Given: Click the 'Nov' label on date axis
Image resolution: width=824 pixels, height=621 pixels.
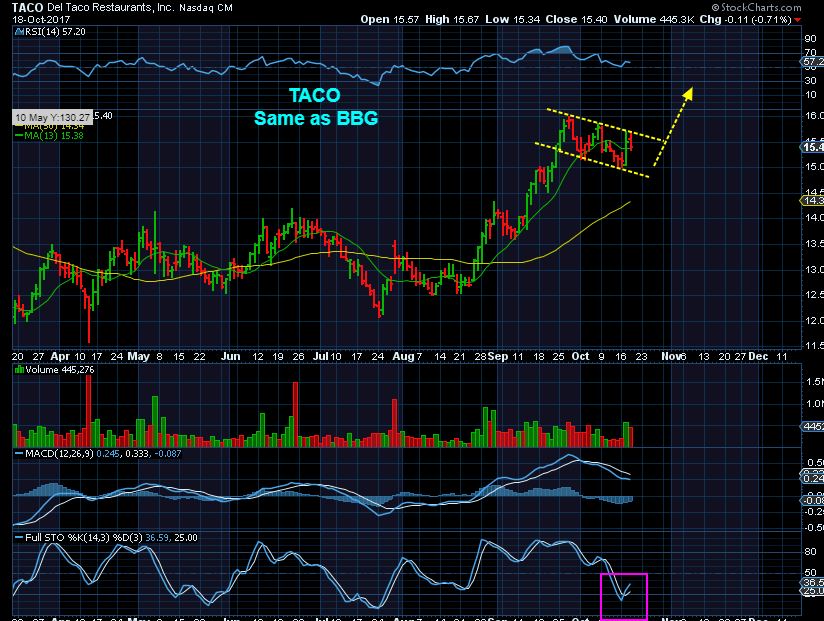Looking at the screenshot, I should 671,356.
